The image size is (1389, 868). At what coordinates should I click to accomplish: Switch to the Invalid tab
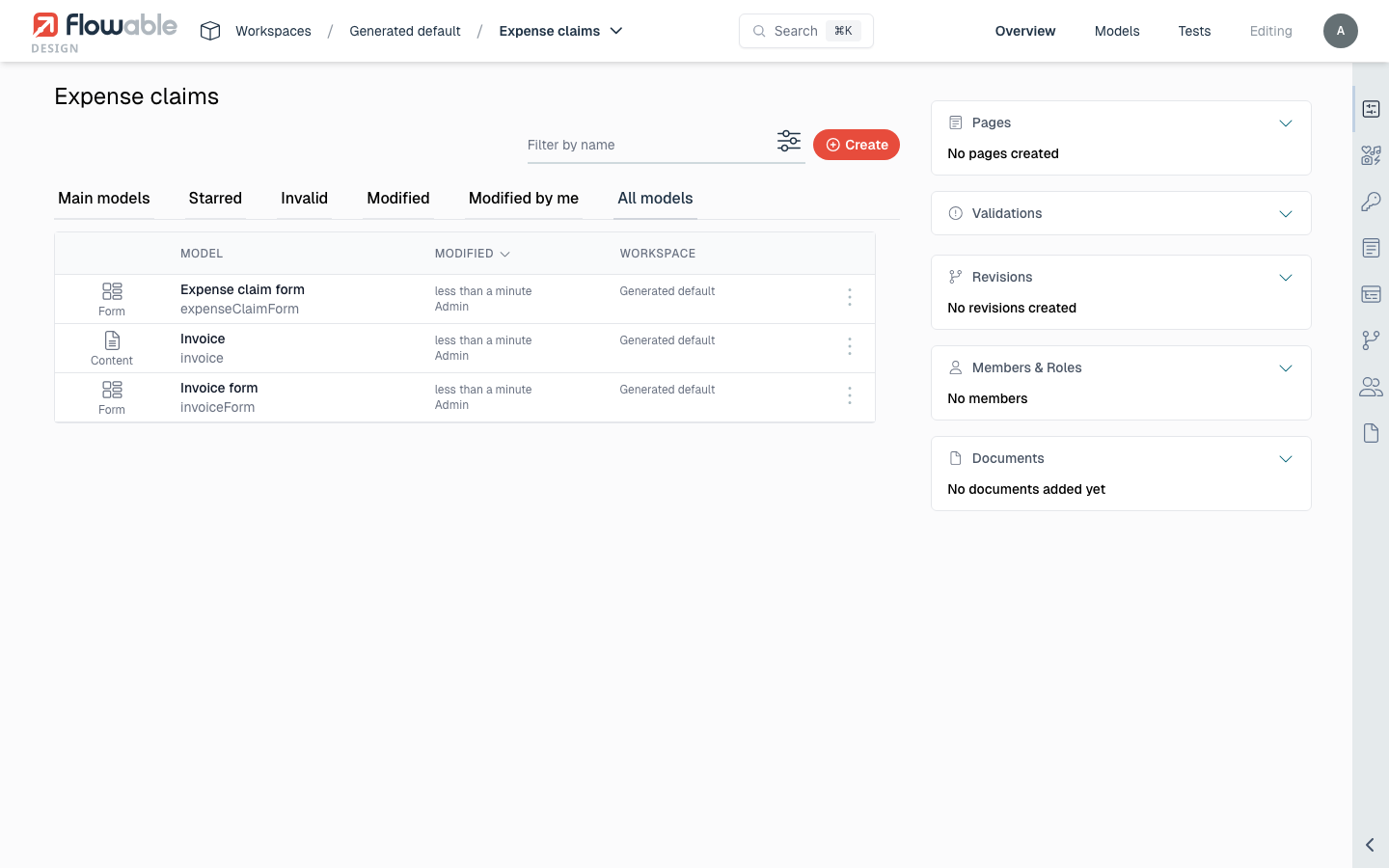(x=304, y=198)
